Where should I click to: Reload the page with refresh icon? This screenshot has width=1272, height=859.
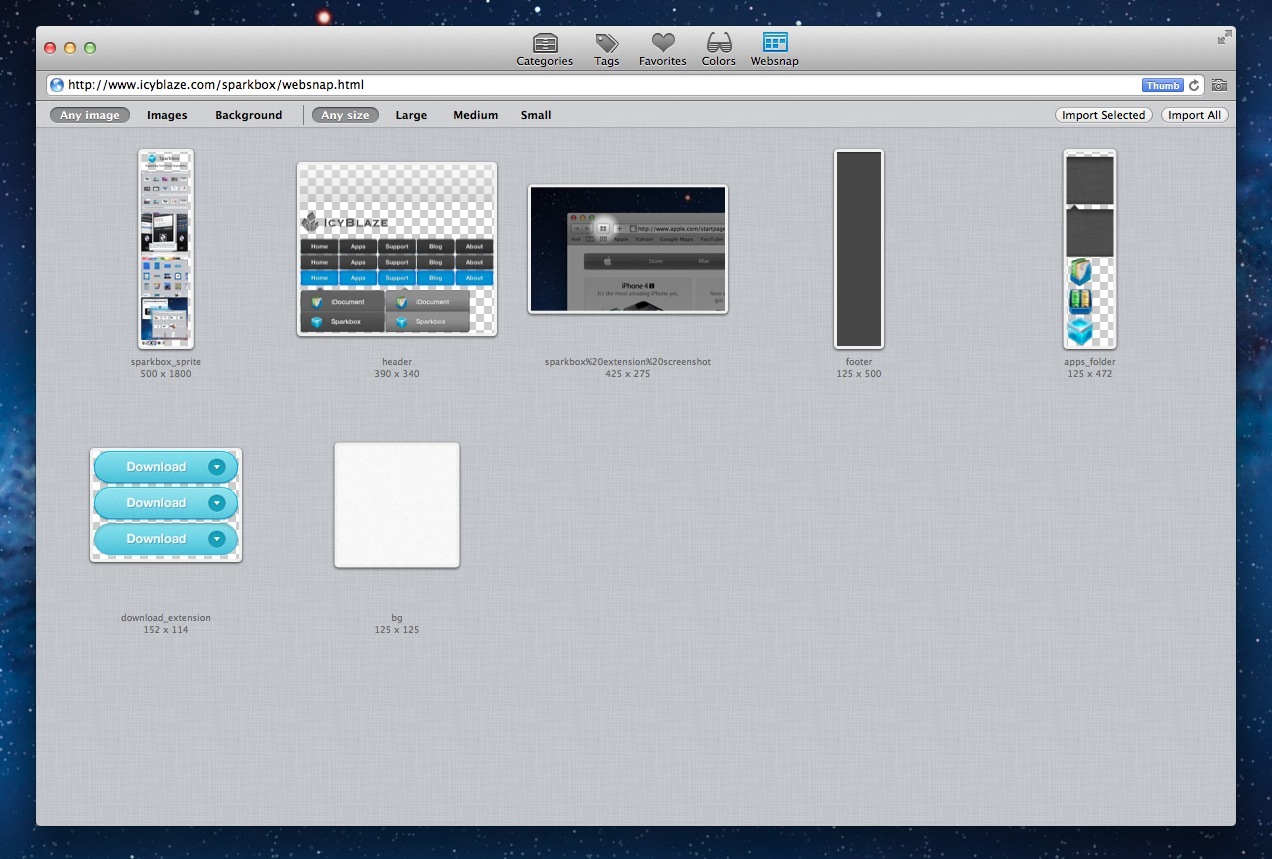tap(1194, 86)
